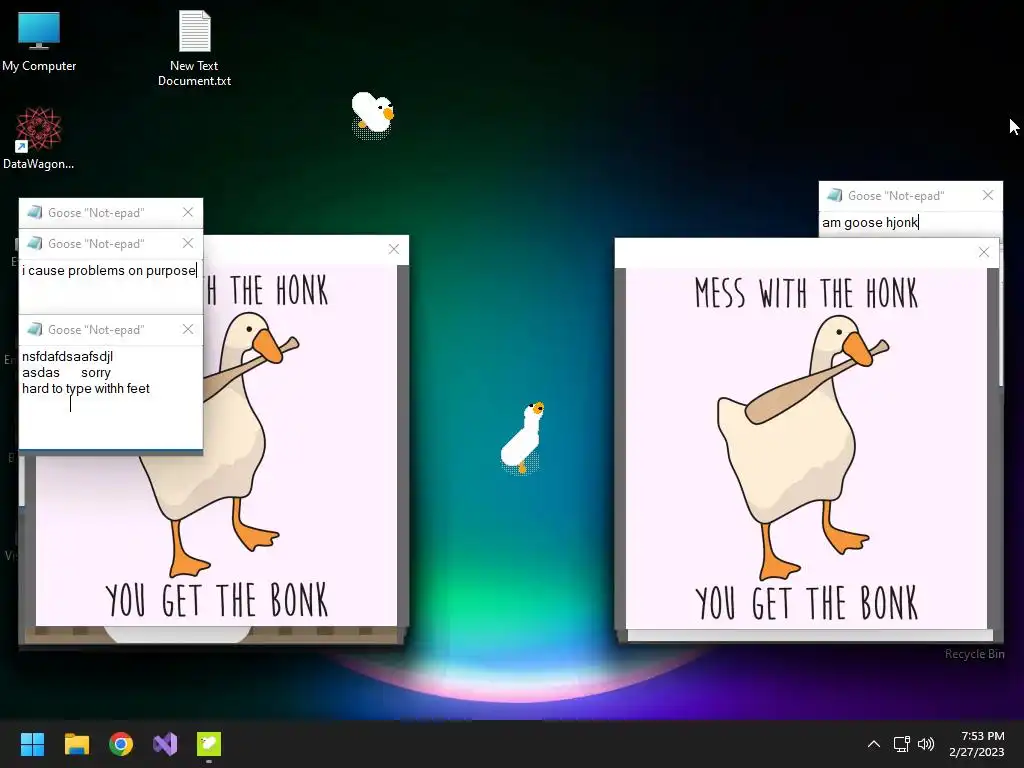Screen dimensions: 1024x768
Task: Open network status in system tray
Action: tap(902, 744)
